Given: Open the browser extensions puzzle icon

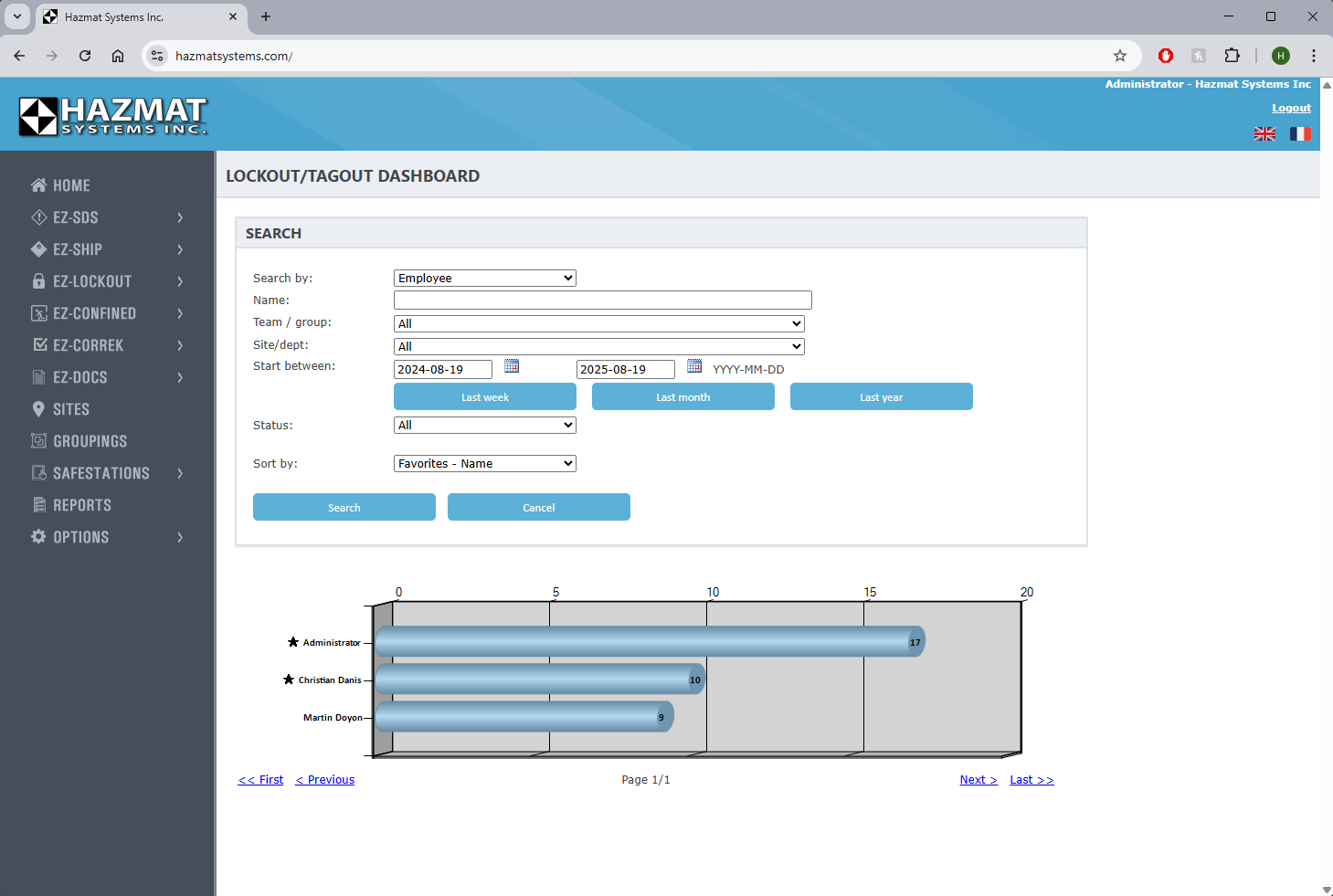Looking at the screenshot, I should pyautogui.click(x=1232, y=56).
